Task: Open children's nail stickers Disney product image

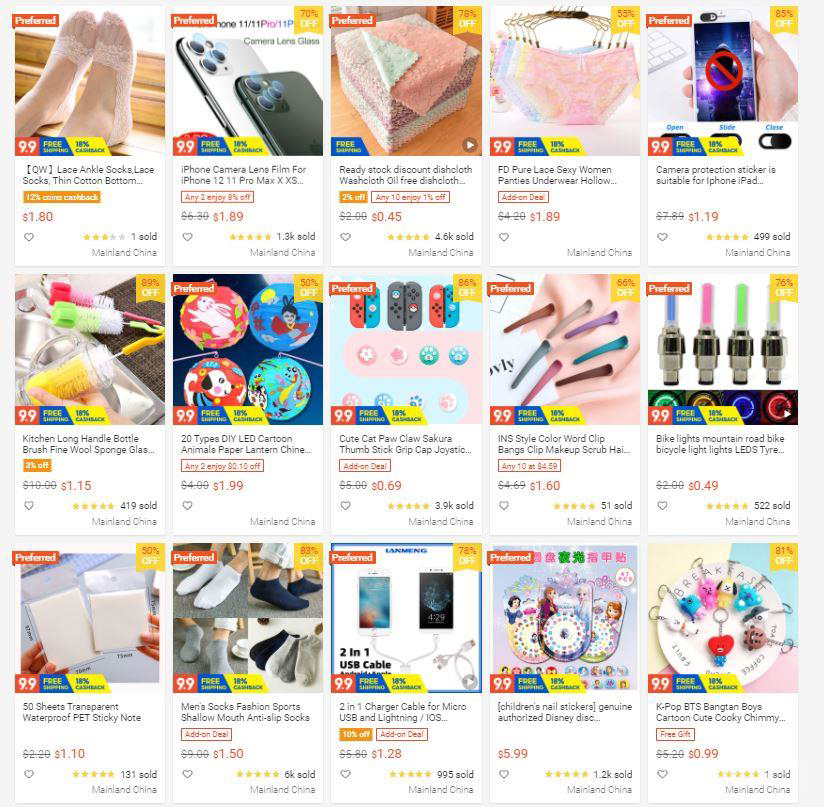Action: 565,618
